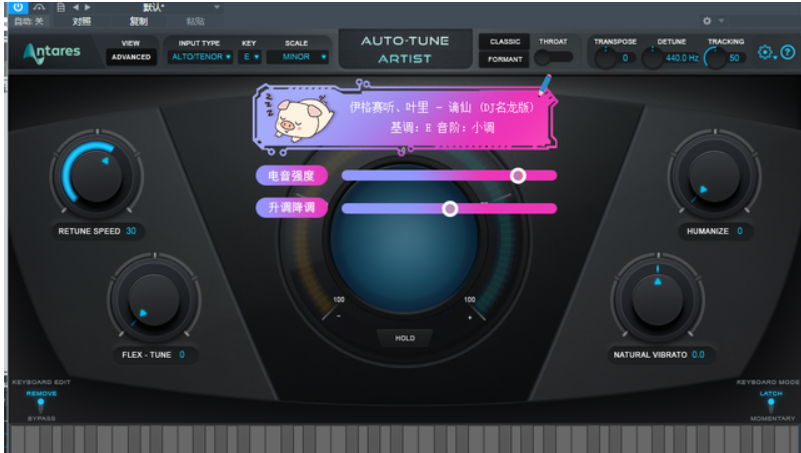Viewport: 801px width, 453px height.
Task: Go to the next preset arrow
Action: tap(87, 7)
